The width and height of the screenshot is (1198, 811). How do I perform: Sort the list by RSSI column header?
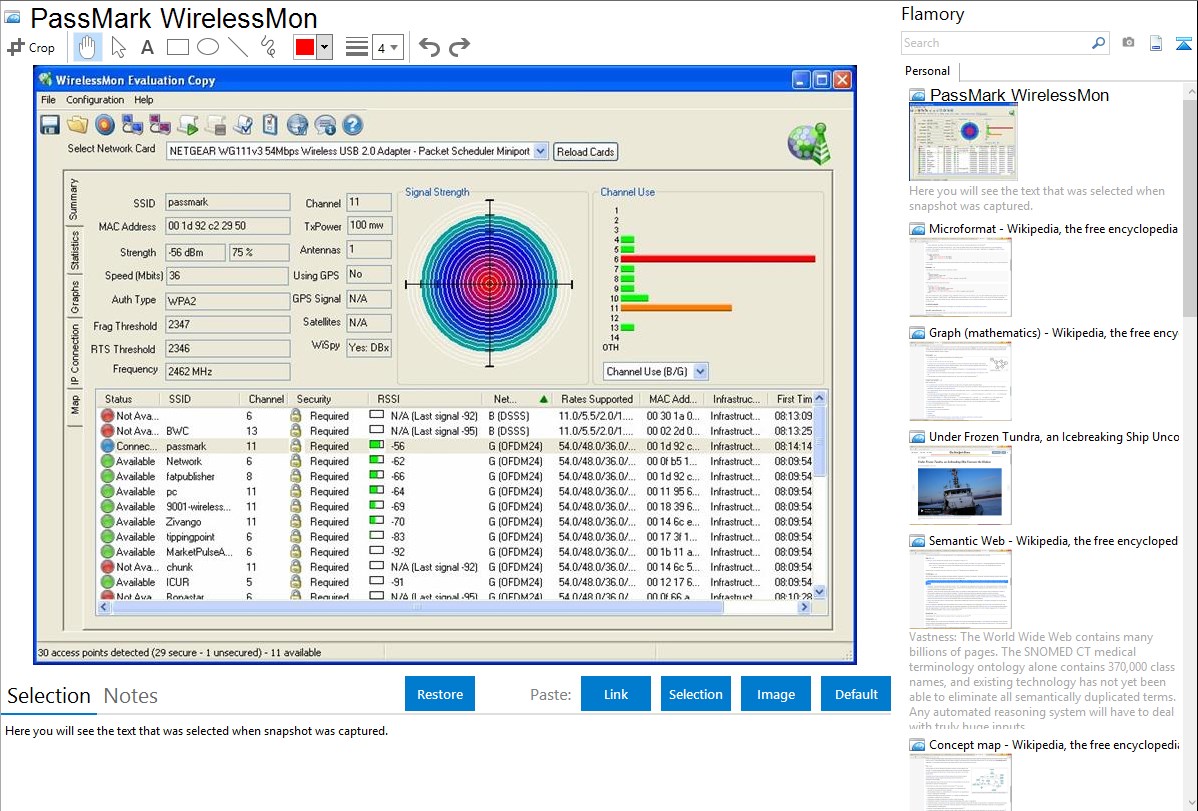coord(388,399)
